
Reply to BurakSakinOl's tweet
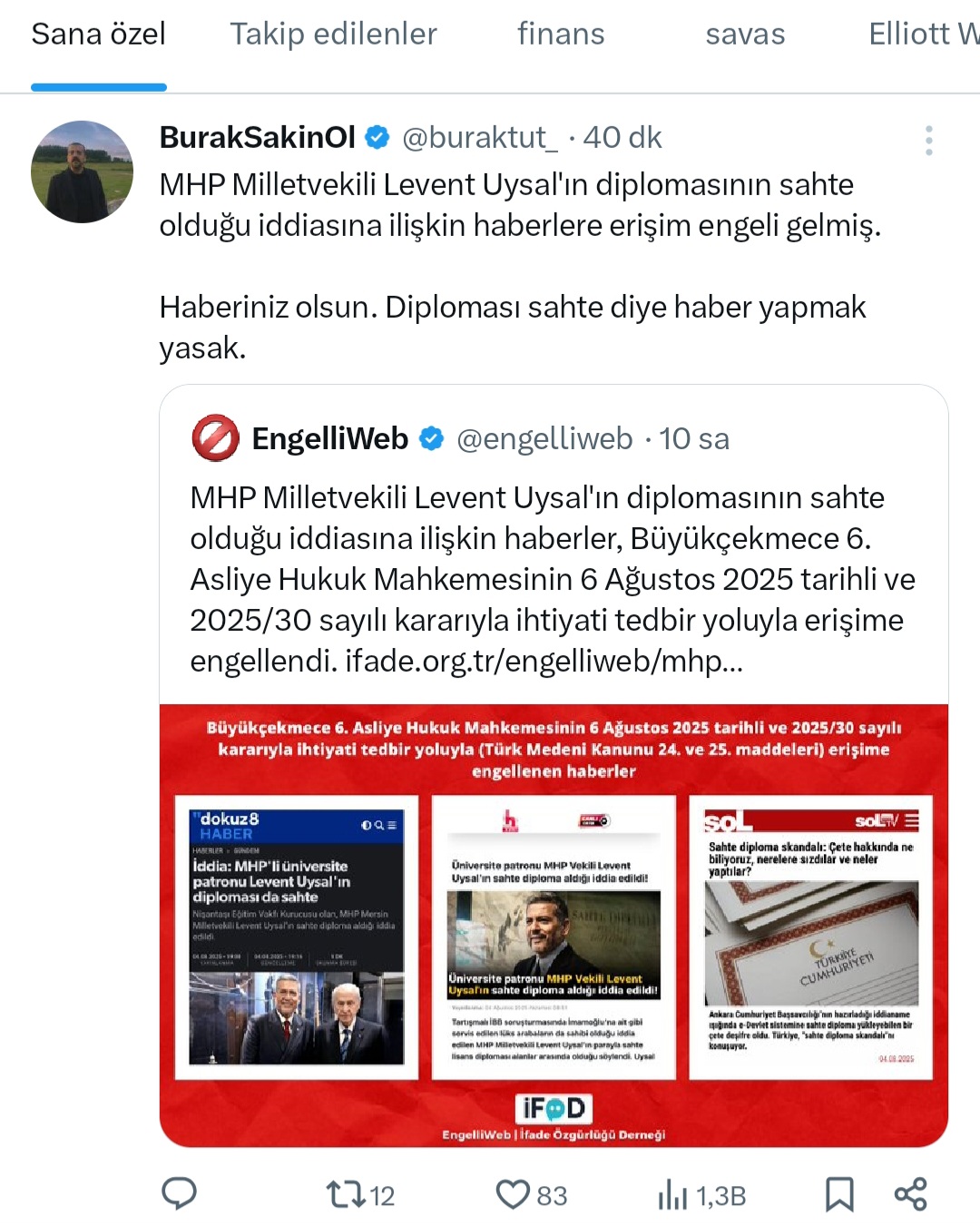179,1194
